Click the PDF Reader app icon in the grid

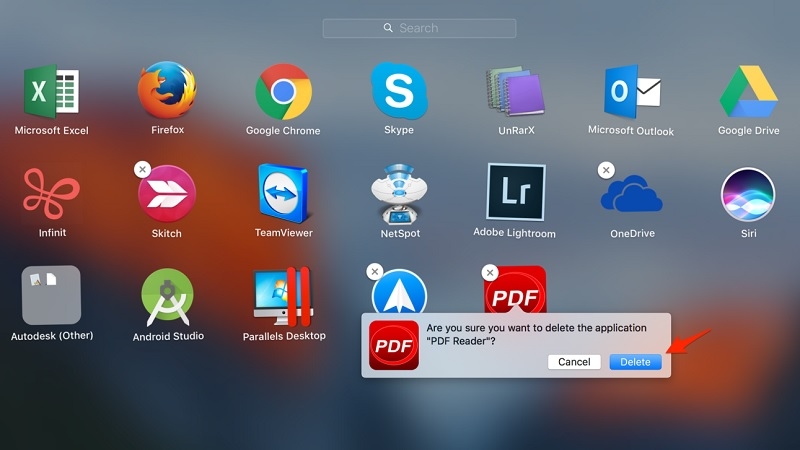click(x=515, y=290)
